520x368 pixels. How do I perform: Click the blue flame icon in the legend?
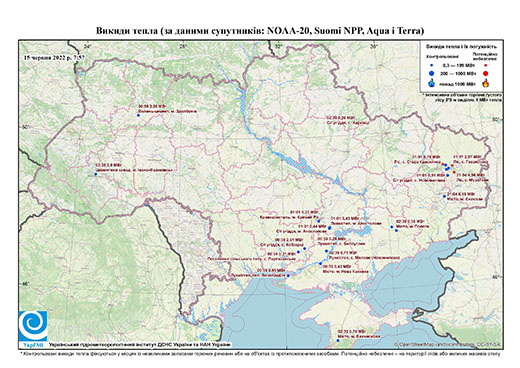coord(432,83)
